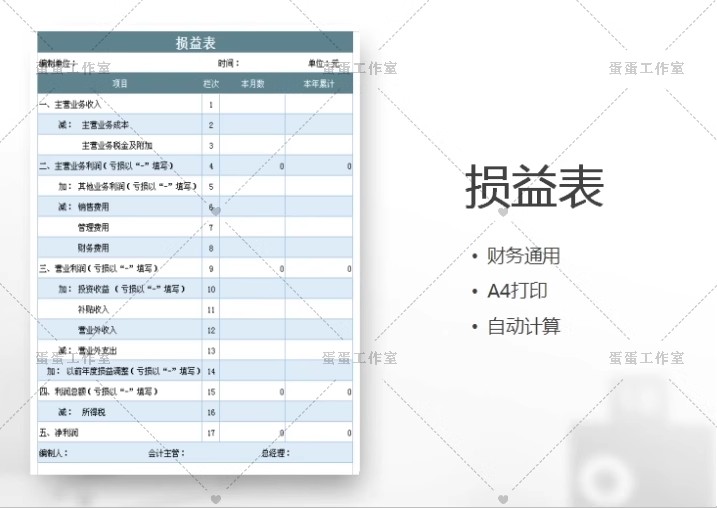Select the 五、净利润 row label
Viewport: 717px width, 508px height.
(x=59, y=433)
